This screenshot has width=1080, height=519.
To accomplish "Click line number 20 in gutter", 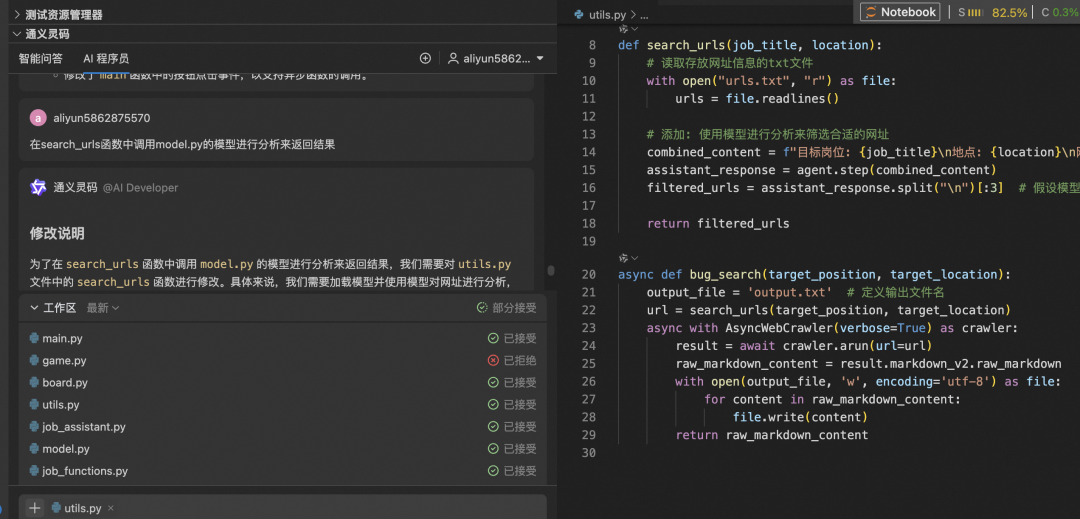I will point(588,275).
